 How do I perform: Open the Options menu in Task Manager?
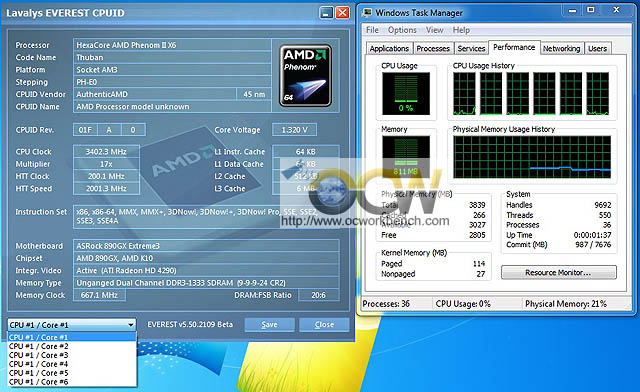pos(402,30)
